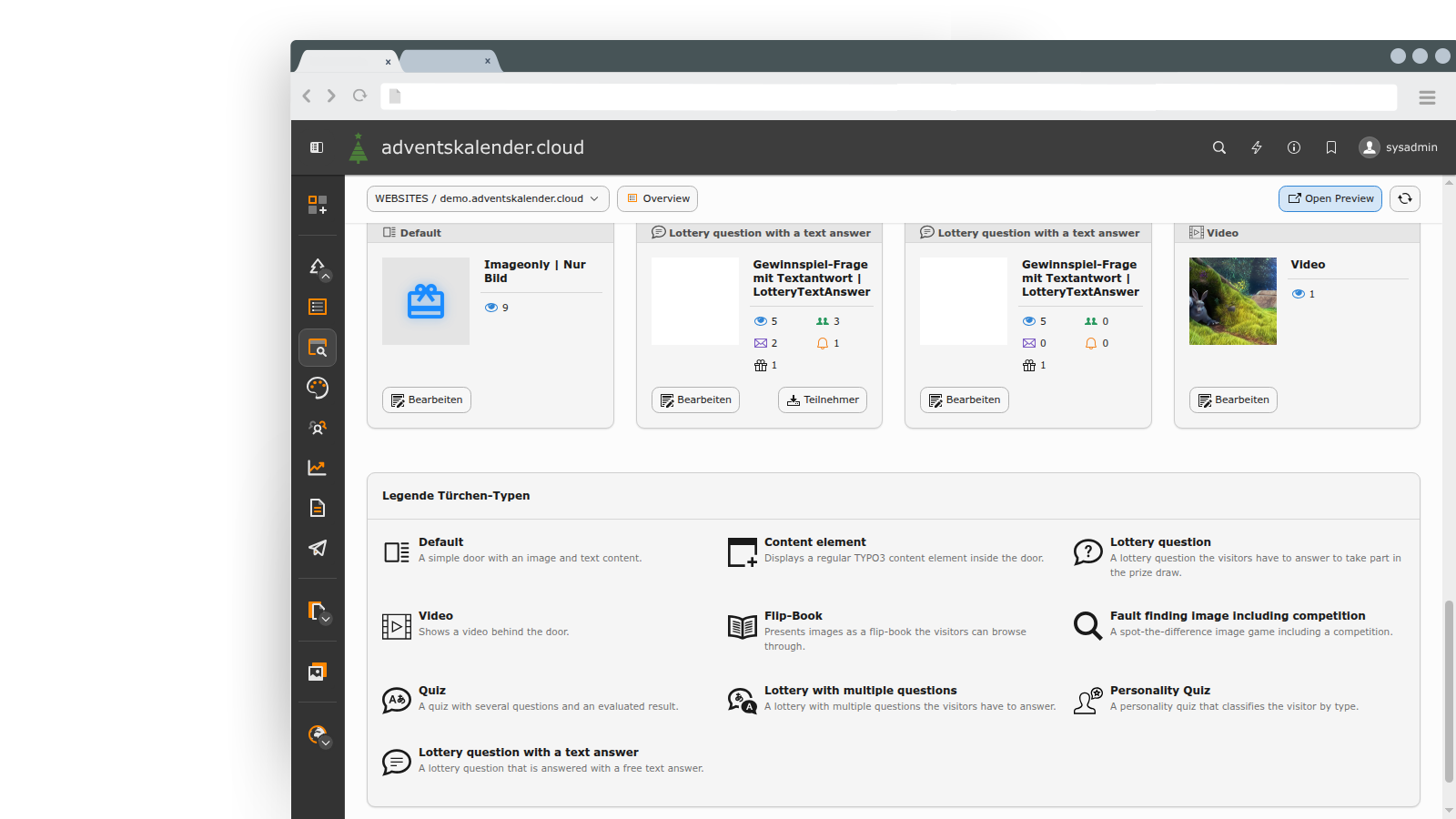The height and width of the screenshot is (819, 1456).
Task: Open the Filelist module in sidebar
Action: tap(318, 672)
